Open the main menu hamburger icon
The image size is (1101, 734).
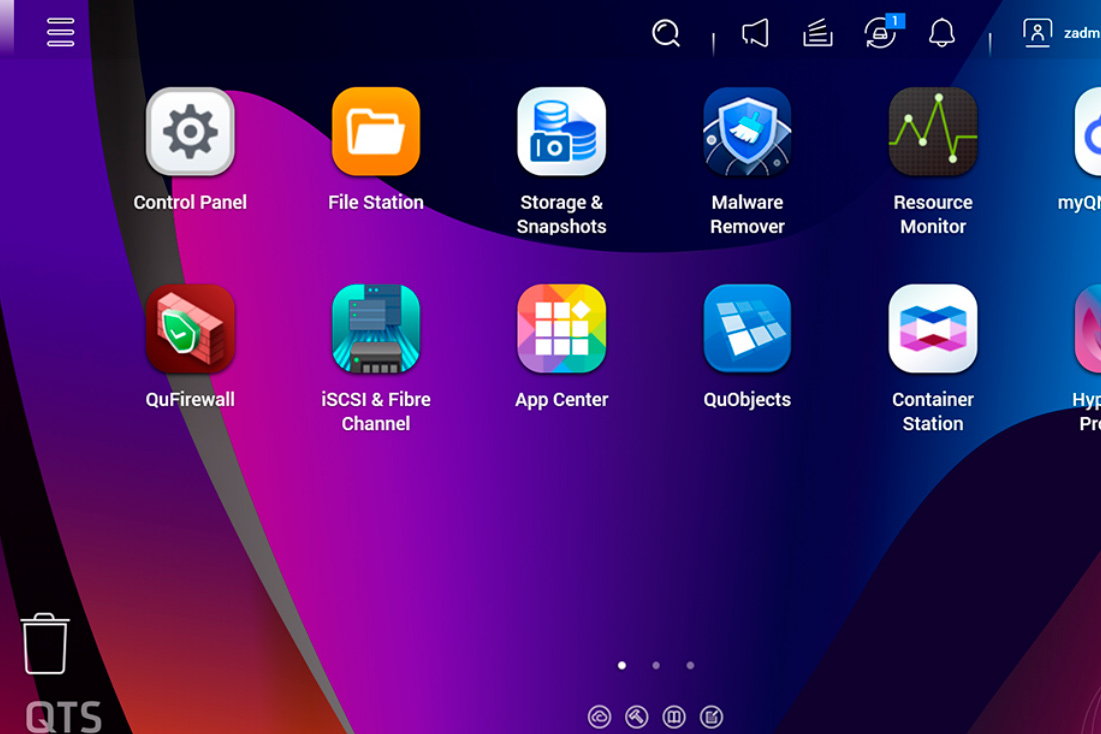click(x=60, y=32)
